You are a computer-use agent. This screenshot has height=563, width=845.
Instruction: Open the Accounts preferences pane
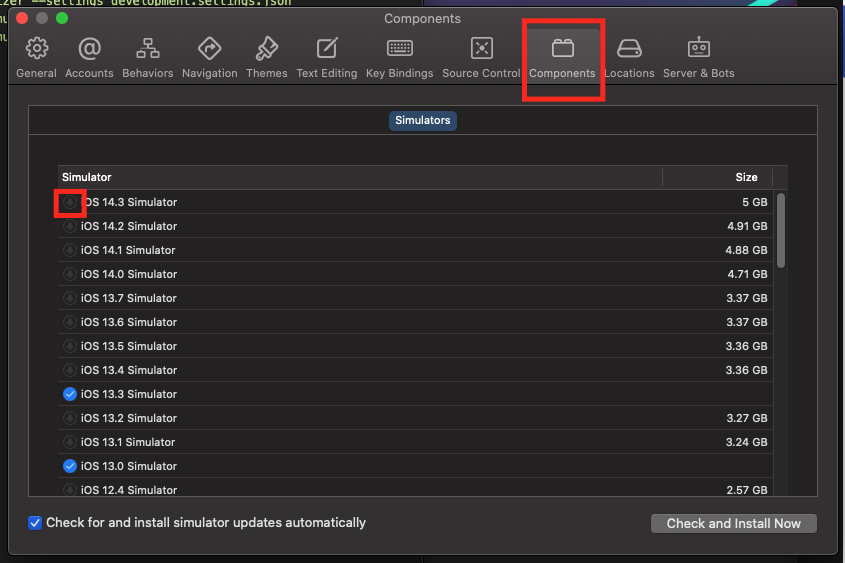pyautogui.click(x=89, y=57)
